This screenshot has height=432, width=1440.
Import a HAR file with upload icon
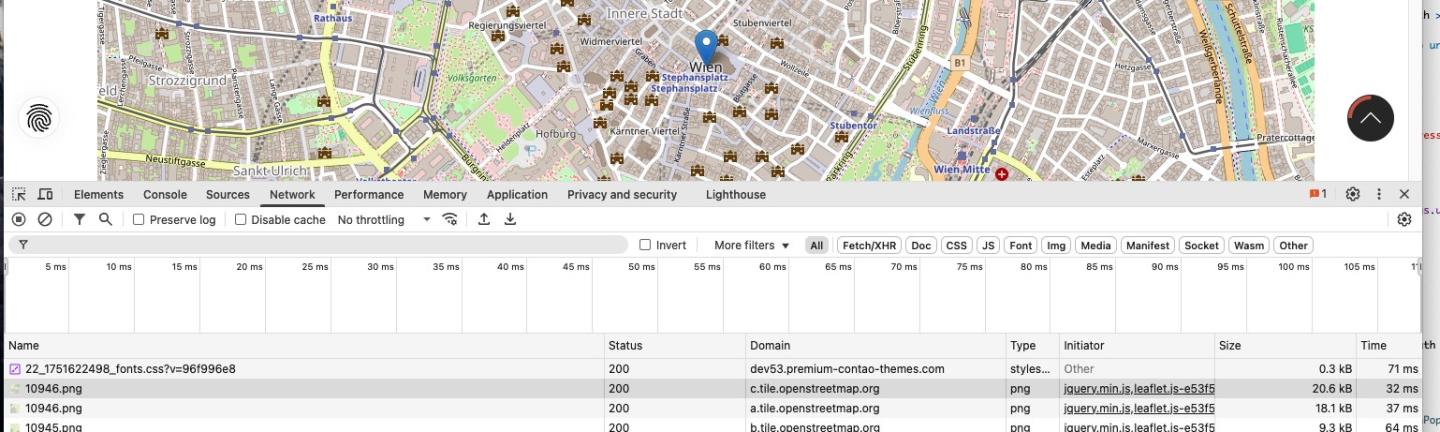(484, 219)
